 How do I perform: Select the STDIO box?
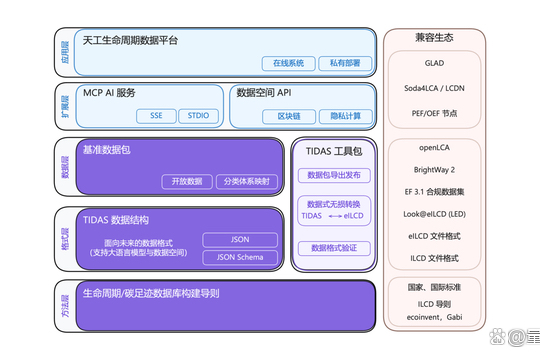click(198, 116)
